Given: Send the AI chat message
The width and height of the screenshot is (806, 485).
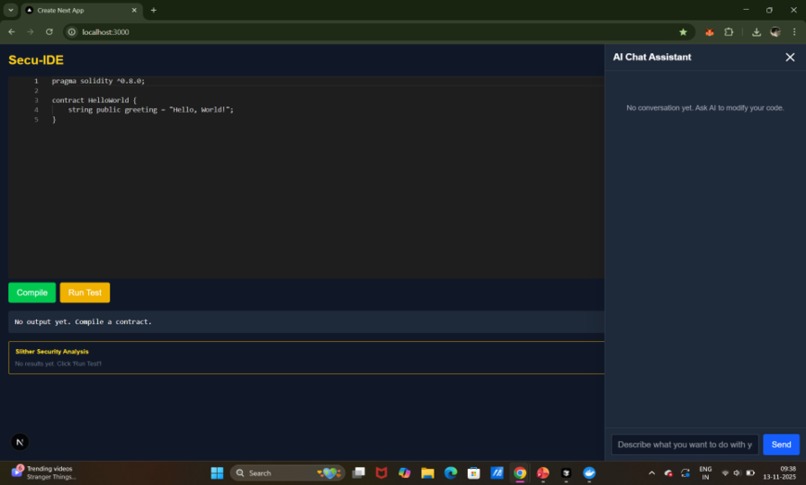Looking at the screenshot, I should pos(781,444).
